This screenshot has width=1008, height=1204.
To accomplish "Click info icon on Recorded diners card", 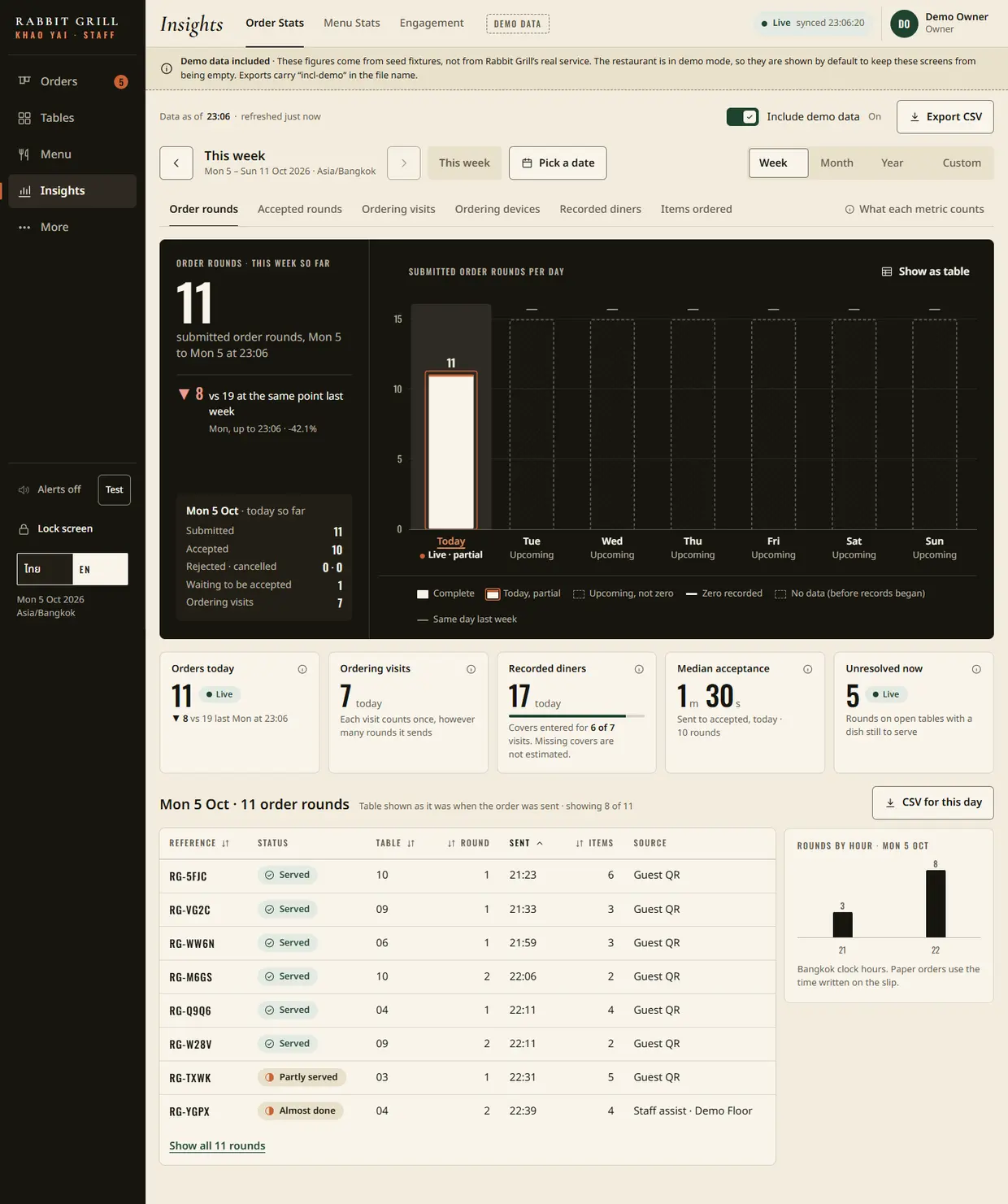I will point(639,669).
